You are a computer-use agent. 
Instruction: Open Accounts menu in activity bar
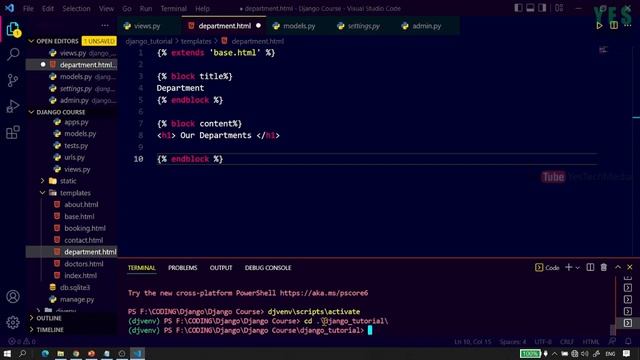click(x=13, y=296)
